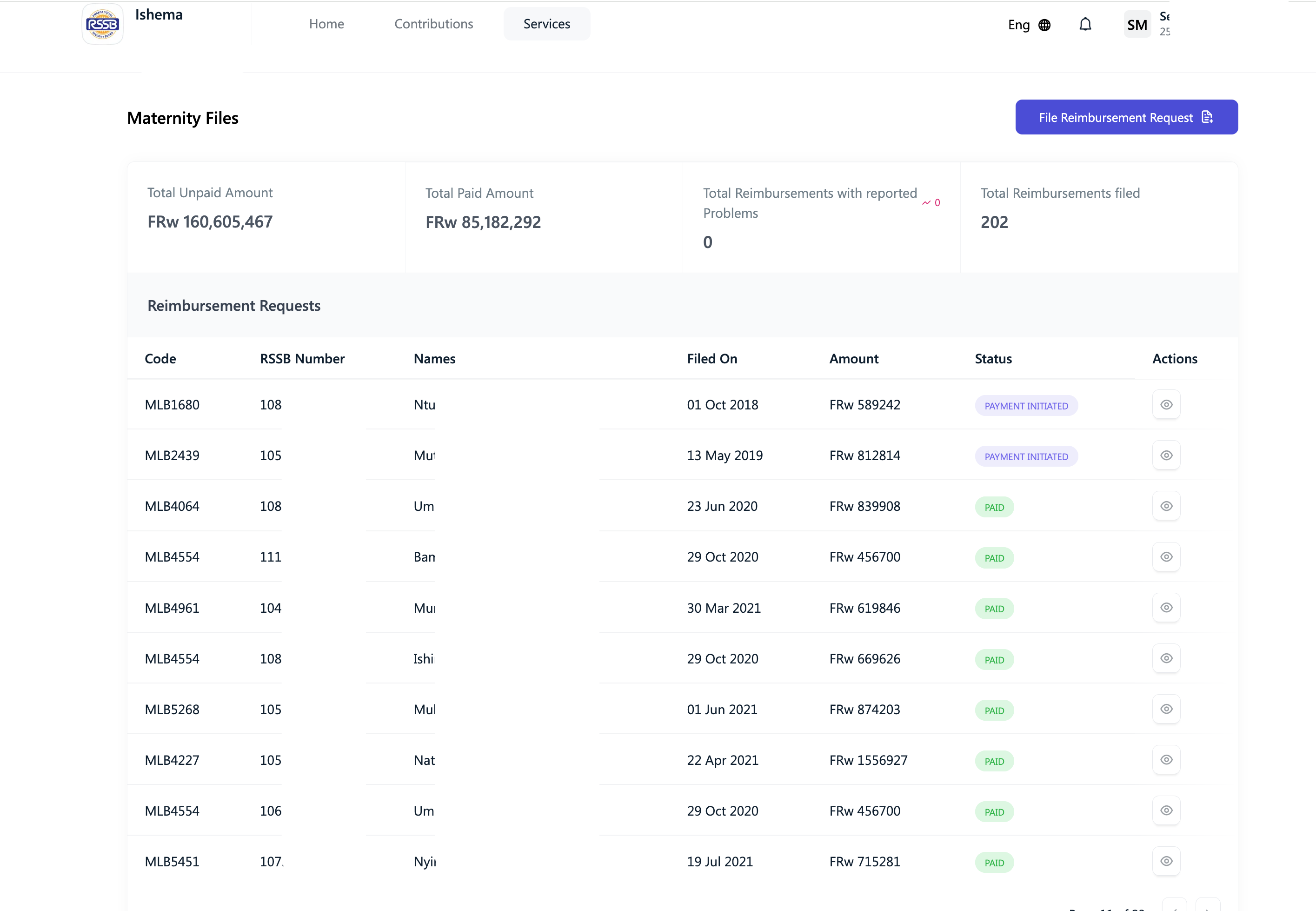View MLB5268 row with eye icon

point(1166,710)
